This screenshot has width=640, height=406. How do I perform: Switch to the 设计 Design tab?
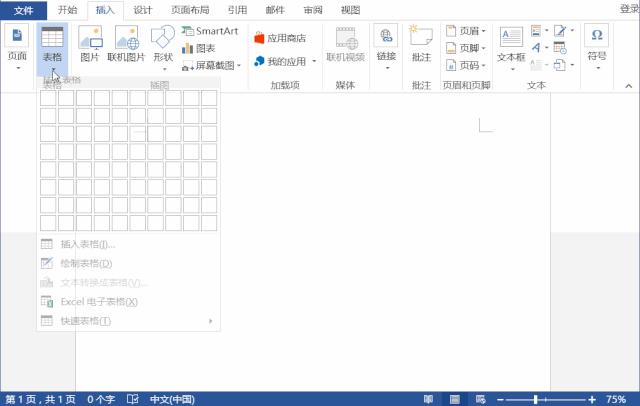click(142, 10)
